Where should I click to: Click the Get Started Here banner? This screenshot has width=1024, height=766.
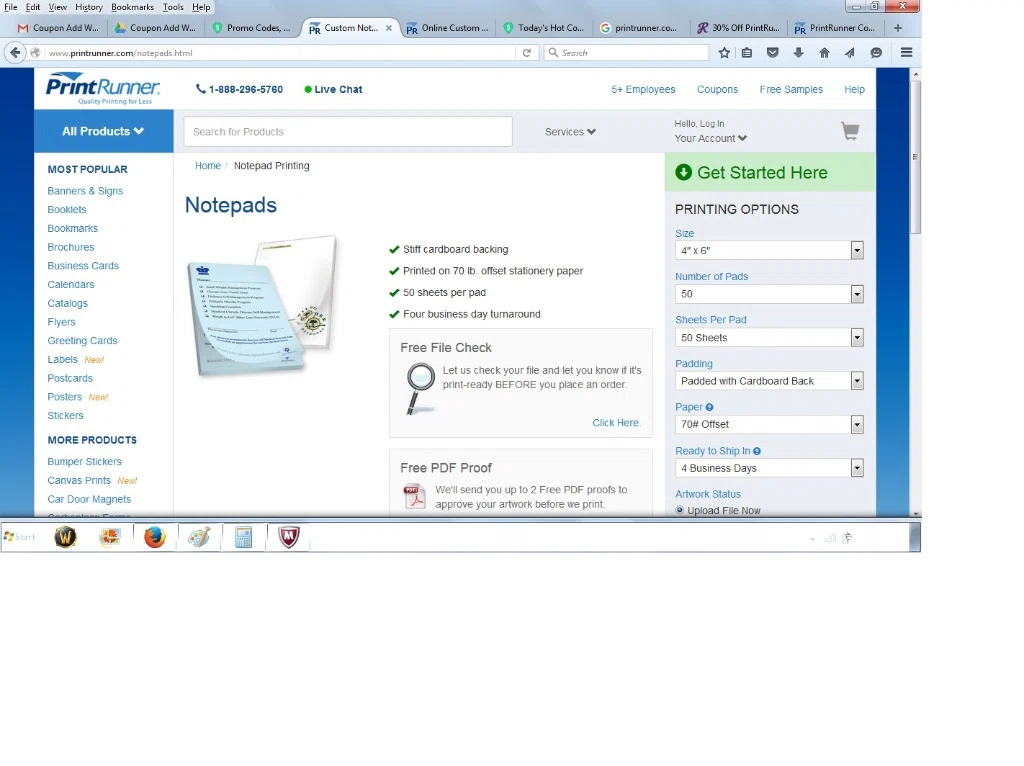click(x=770, y=172)
